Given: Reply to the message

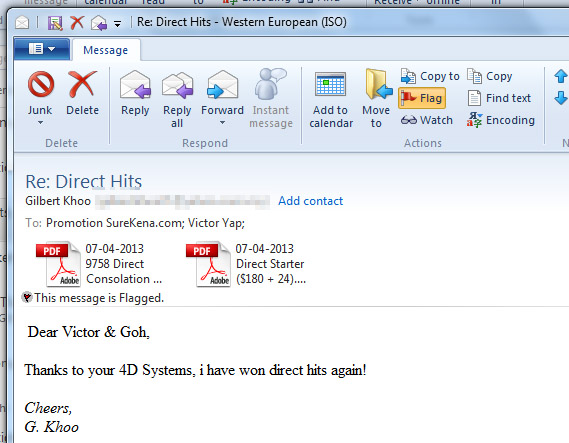Looking at the screenshot, I should pyautogui.click(x=135, y=93).
